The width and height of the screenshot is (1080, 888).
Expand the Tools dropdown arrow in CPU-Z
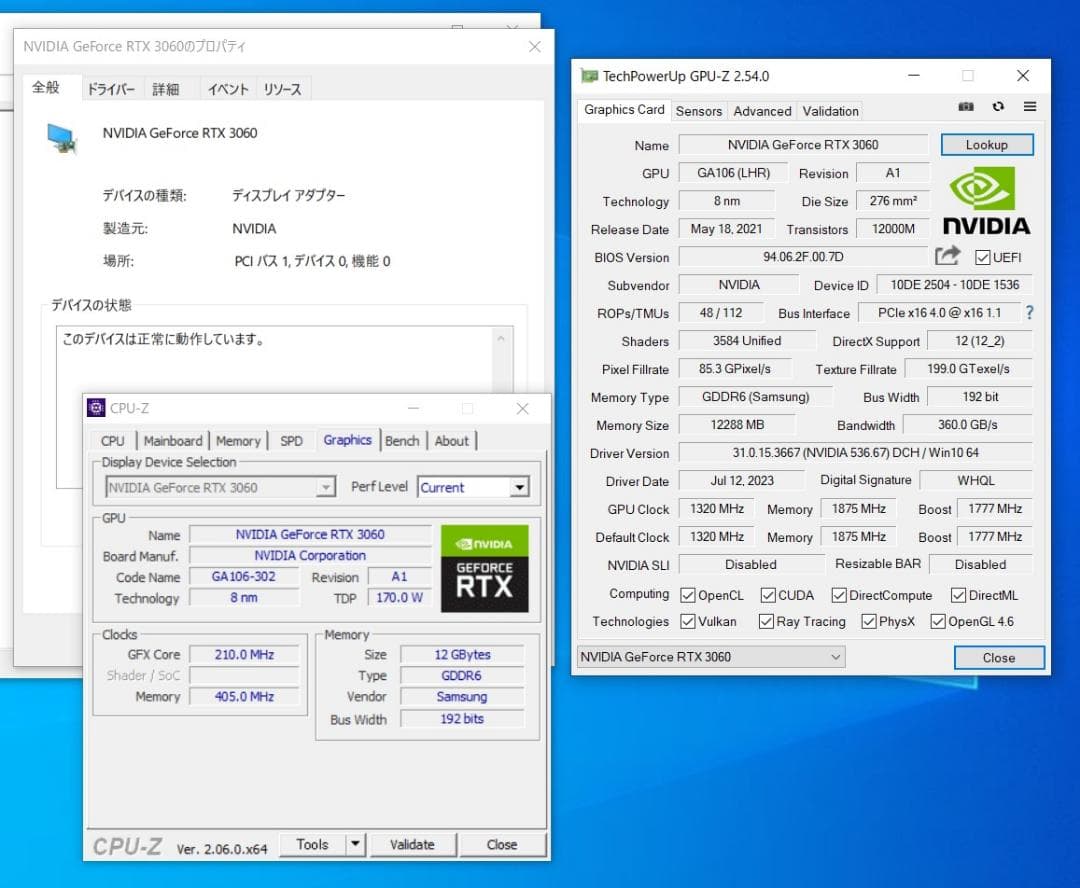tap(356, 844)
